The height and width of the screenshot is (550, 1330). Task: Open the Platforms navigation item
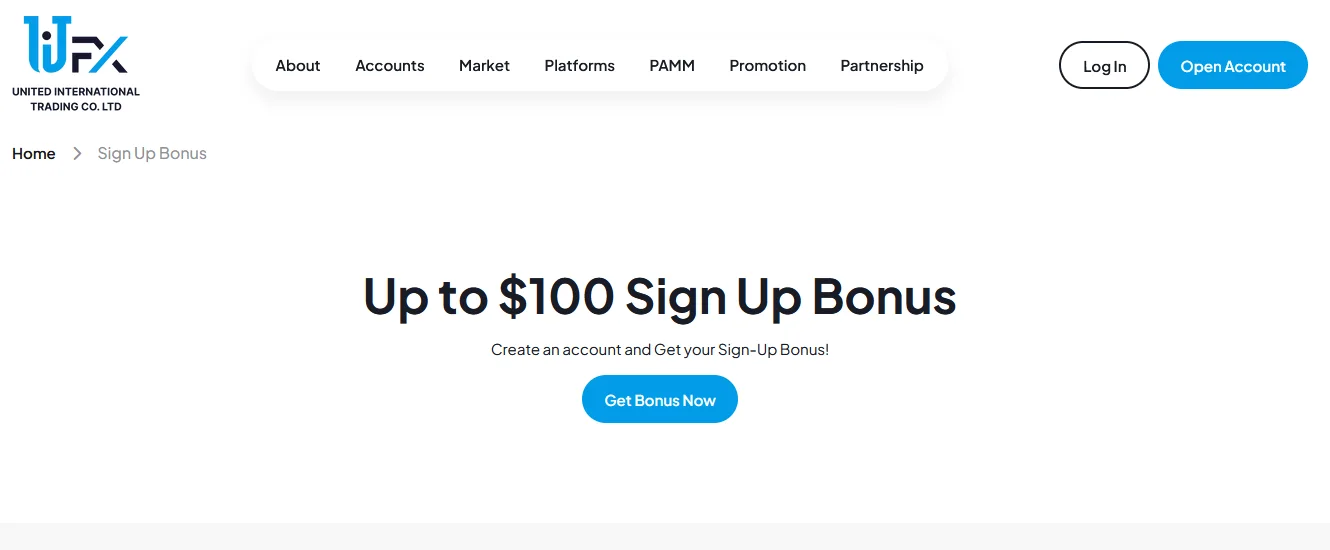pyautogui.click(x=580, y=66)
